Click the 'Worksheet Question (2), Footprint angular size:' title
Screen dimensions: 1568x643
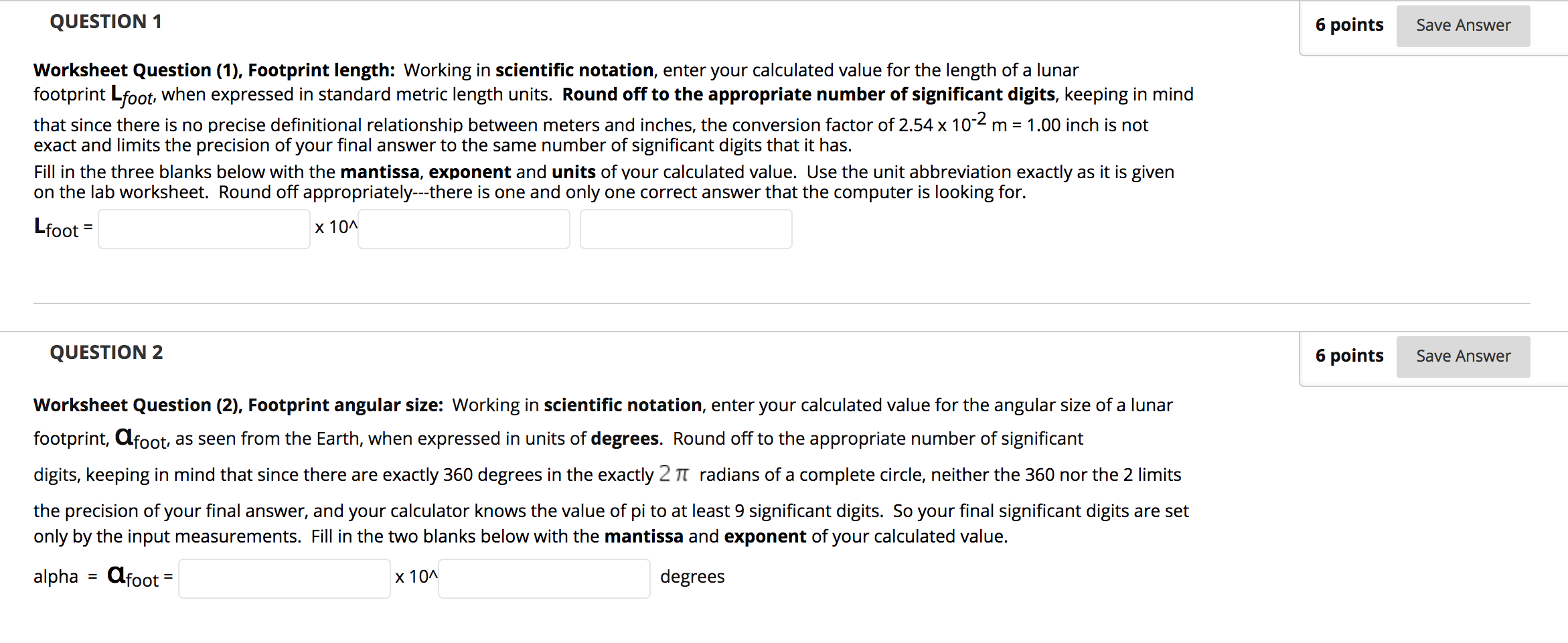point(238,405)
